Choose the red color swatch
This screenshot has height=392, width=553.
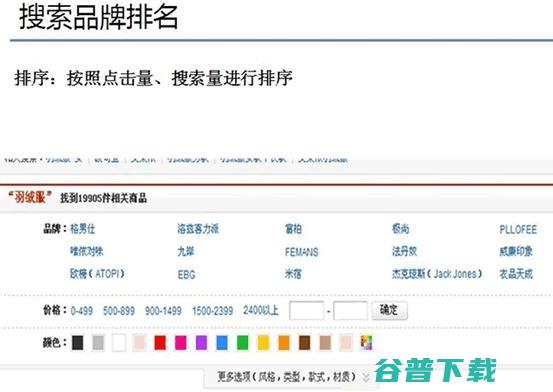pyautogui.click(x=160, y=343)
